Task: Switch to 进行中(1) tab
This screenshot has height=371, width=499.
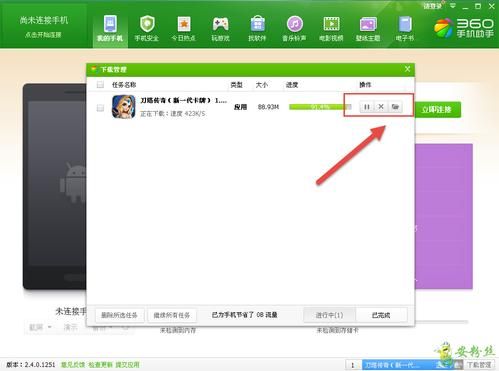Action: (329, 315)
